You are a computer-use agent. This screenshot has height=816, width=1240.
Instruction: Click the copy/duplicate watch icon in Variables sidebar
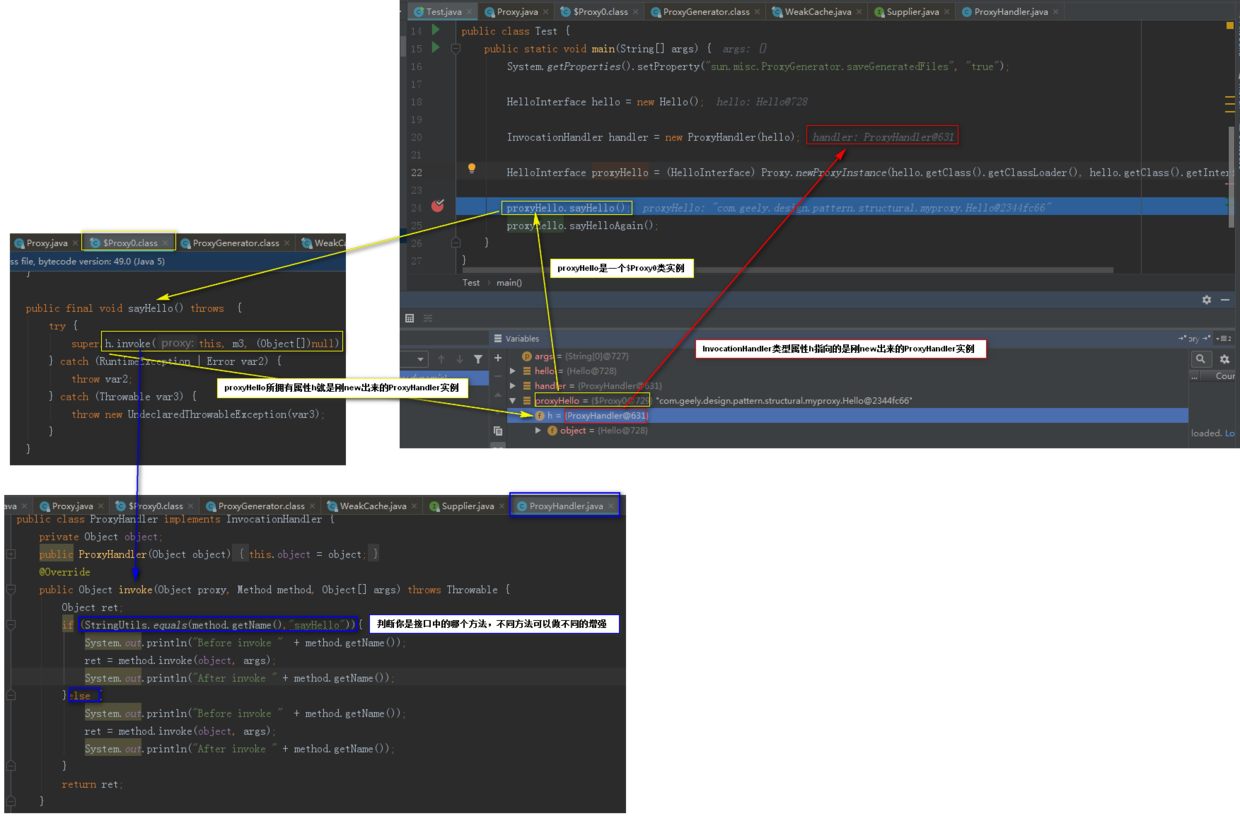(x=498, y=431)
